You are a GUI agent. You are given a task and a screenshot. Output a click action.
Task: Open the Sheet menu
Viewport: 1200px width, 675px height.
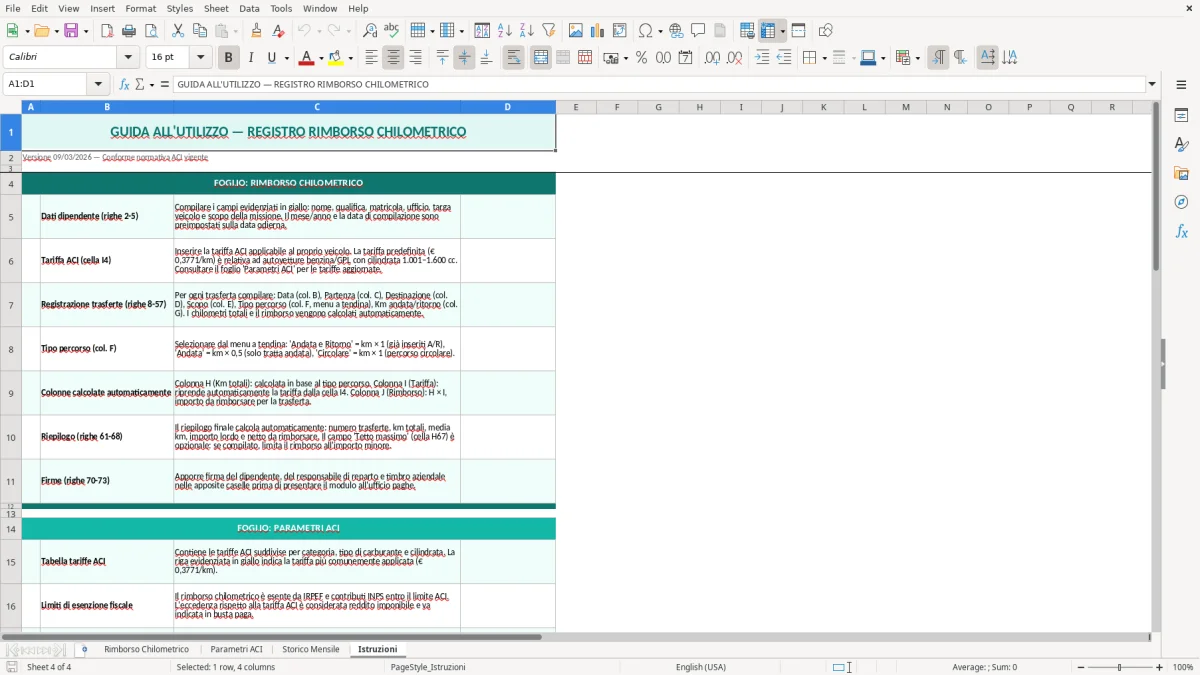[216, 8]
